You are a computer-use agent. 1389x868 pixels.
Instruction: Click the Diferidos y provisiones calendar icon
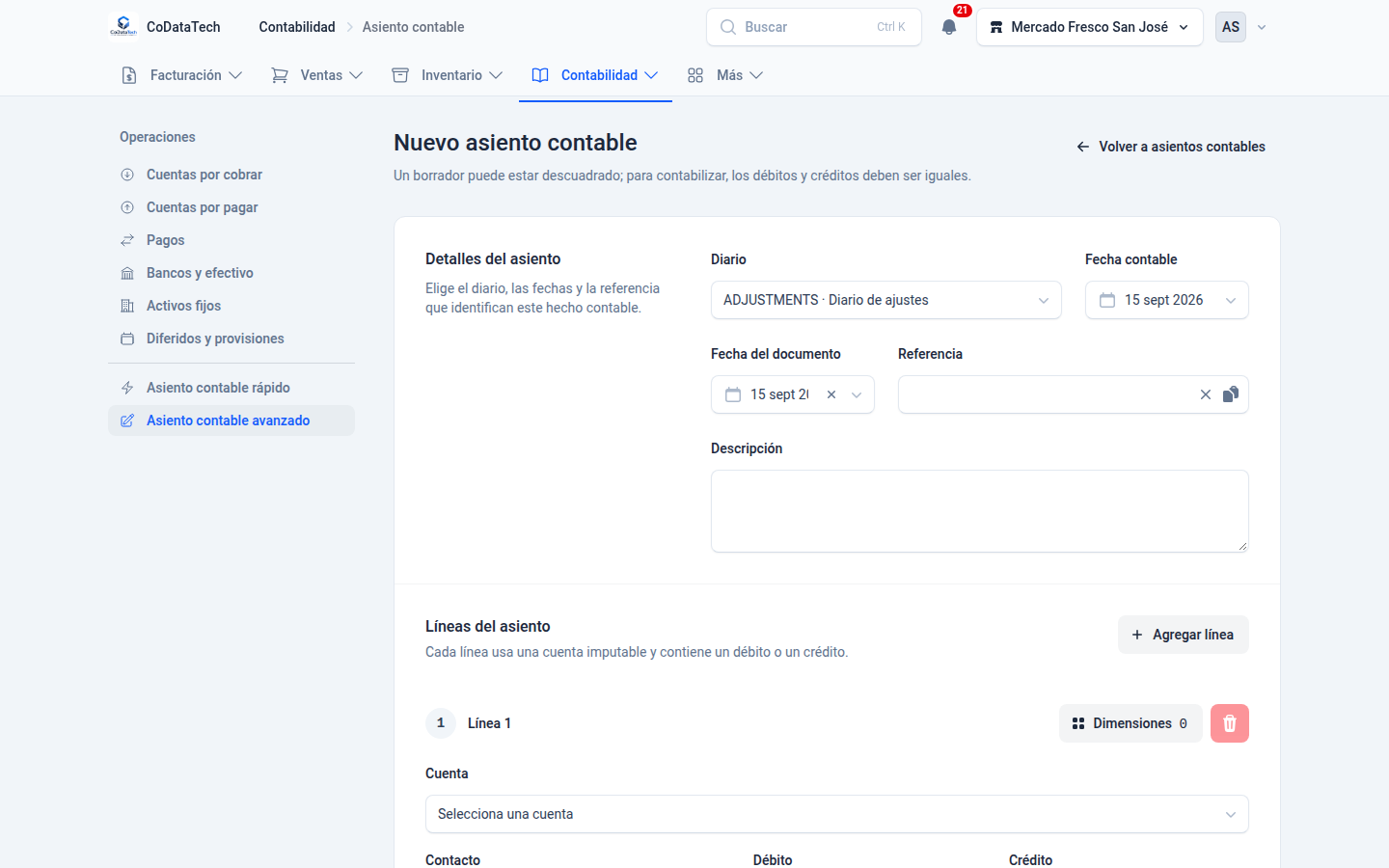point(127,339)
